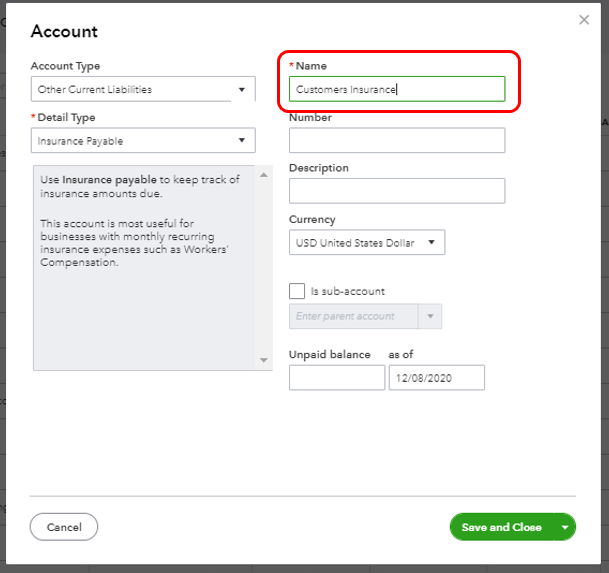Open the Currency dropdown
609x573 pixels.
coord(367,242)
